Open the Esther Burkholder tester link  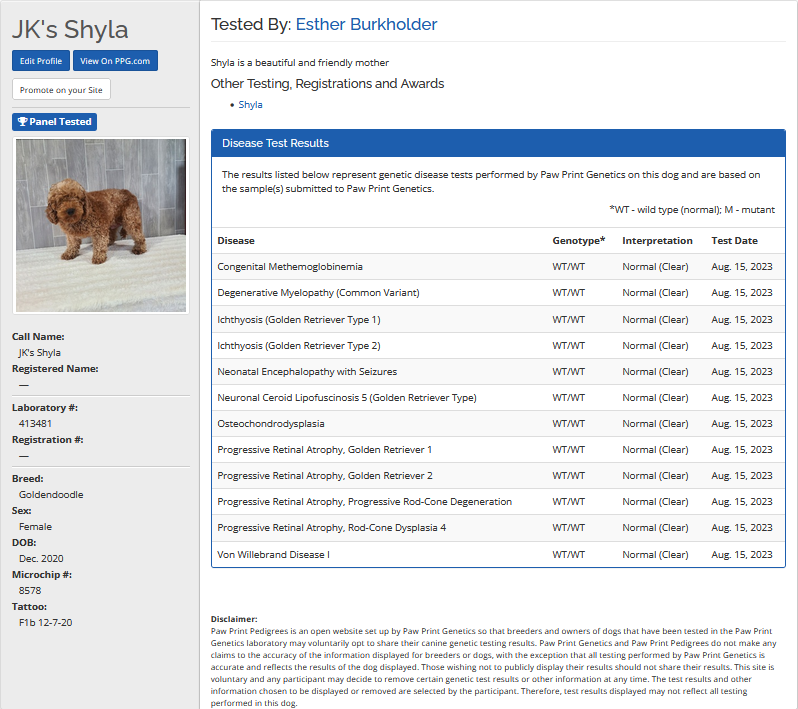[366, 24]
